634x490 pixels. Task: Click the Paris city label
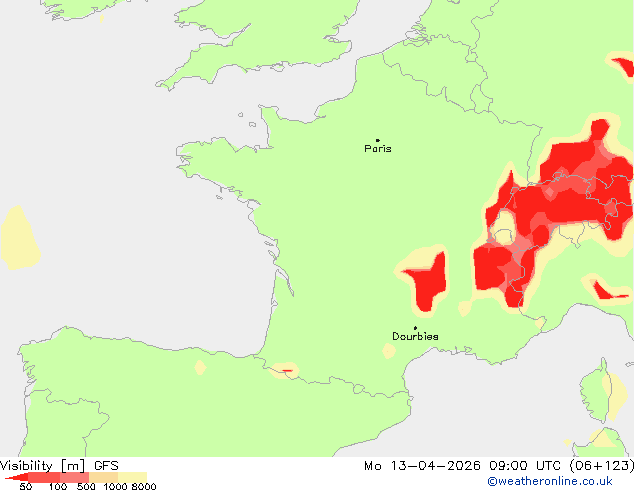coord(378,149)
